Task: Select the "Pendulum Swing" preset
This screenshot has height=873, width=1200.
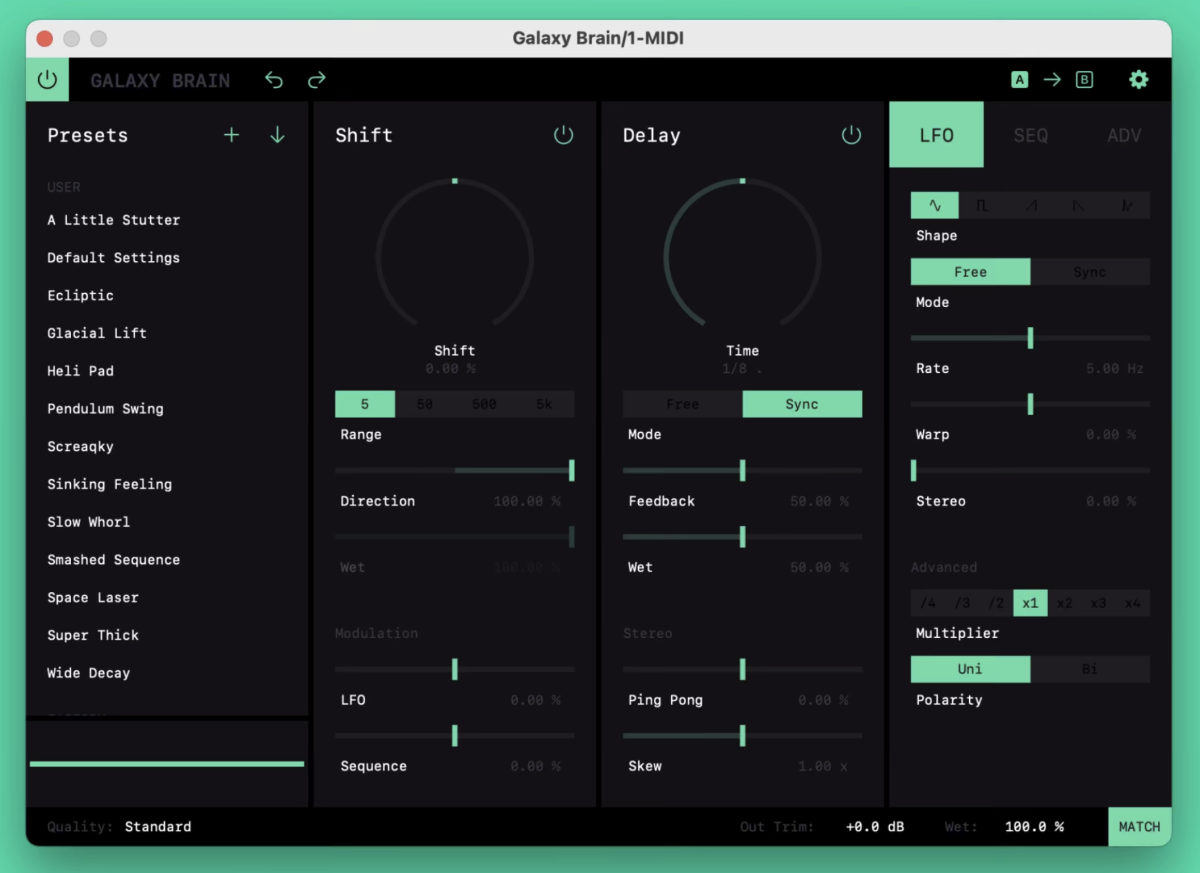Action: [105, 409]
